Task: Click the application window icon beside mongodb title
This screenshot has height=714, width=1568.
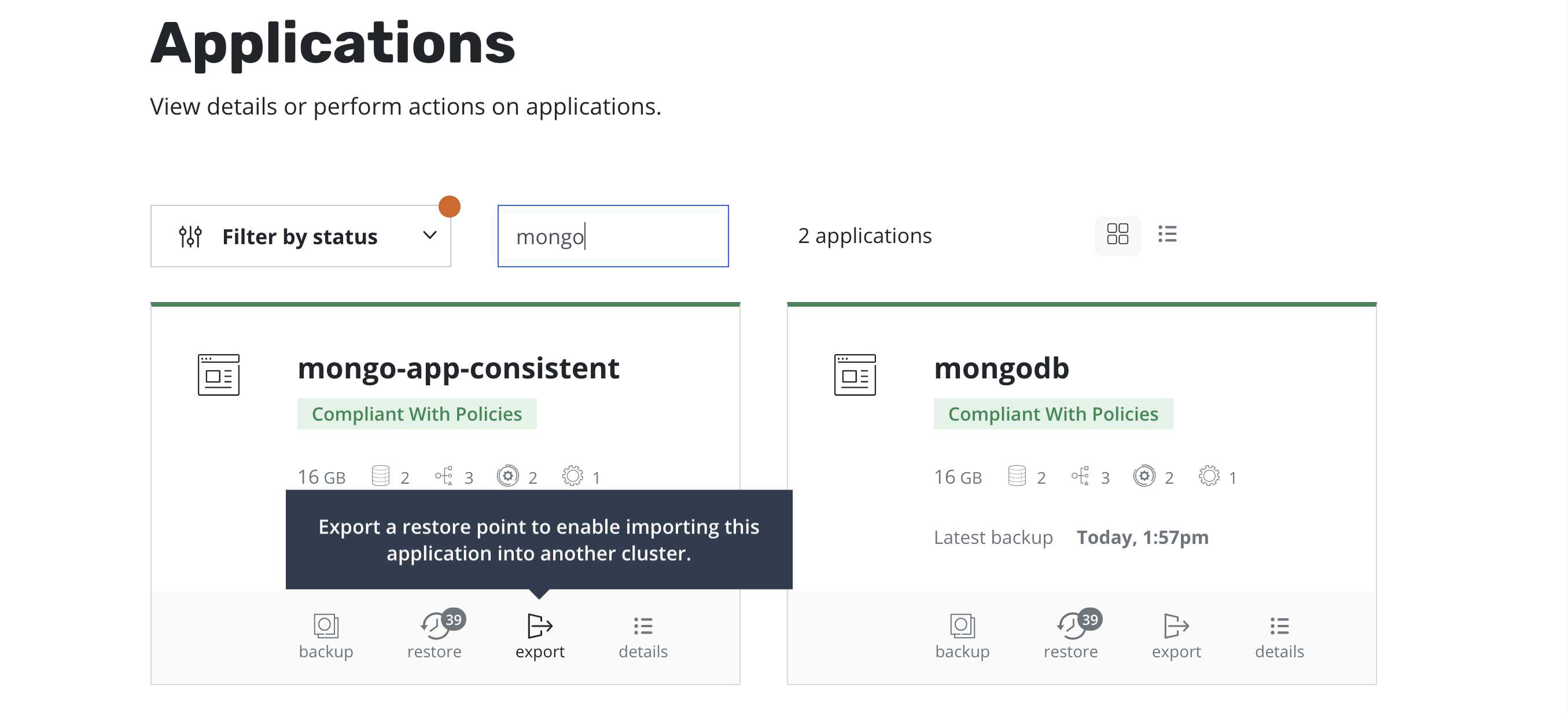Action: (x=855, y=375)
